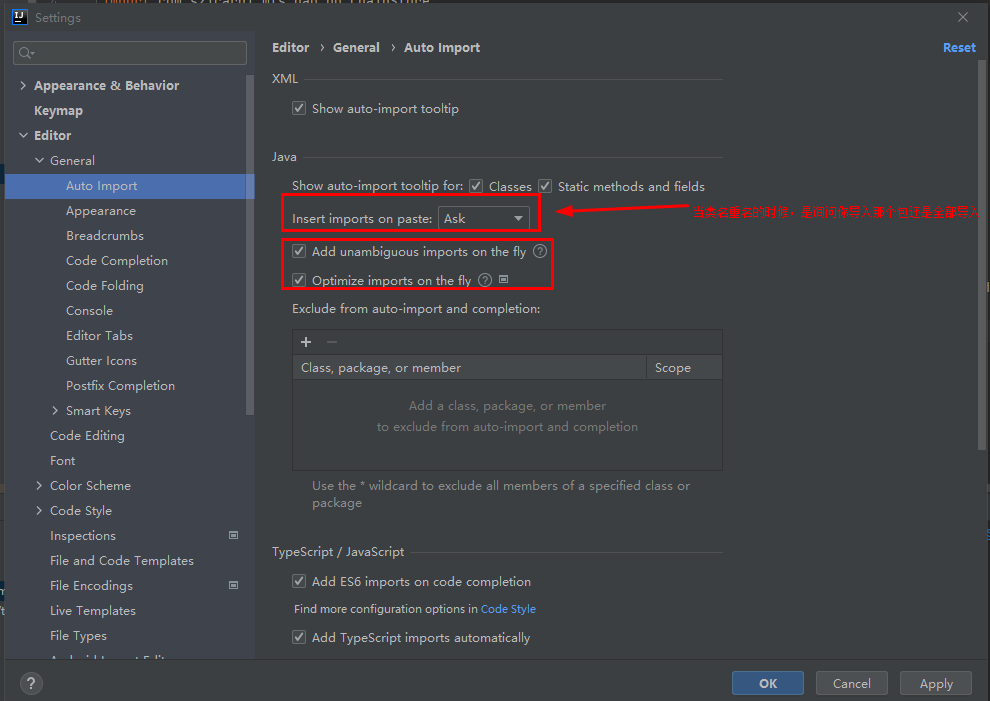Open the "Code Style" link under TypeScript options
This screenshot has width=990, height=701.
point(508,608)
